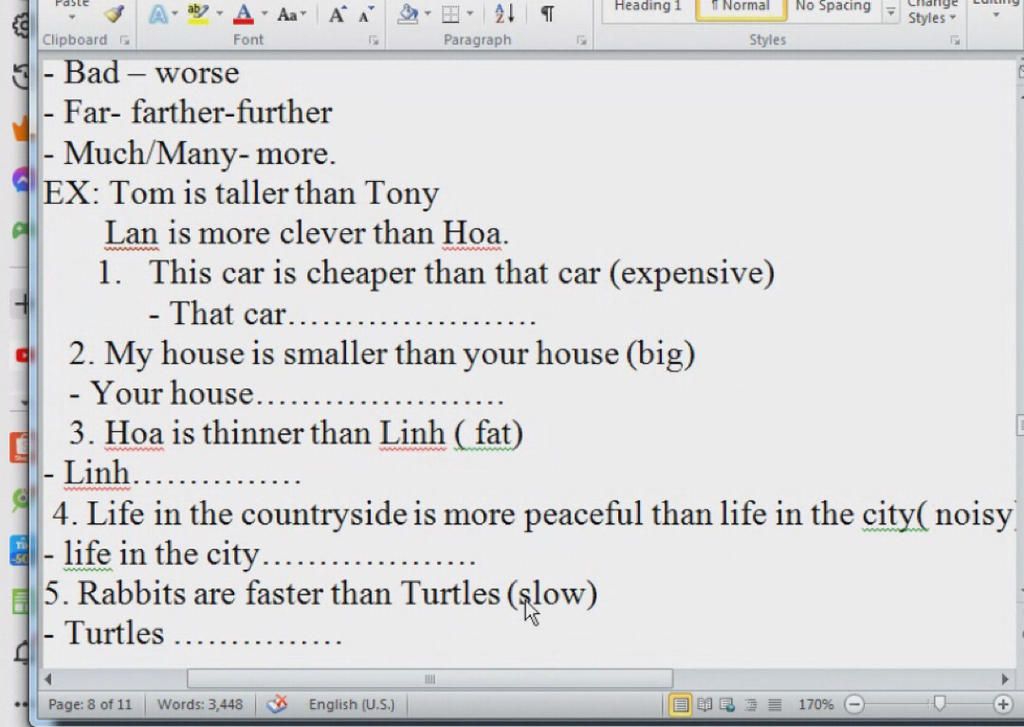Open the Change Case (Aa) button
Image resolution: width=1024 pixels, height=727 pixels.
coord(291,14)
